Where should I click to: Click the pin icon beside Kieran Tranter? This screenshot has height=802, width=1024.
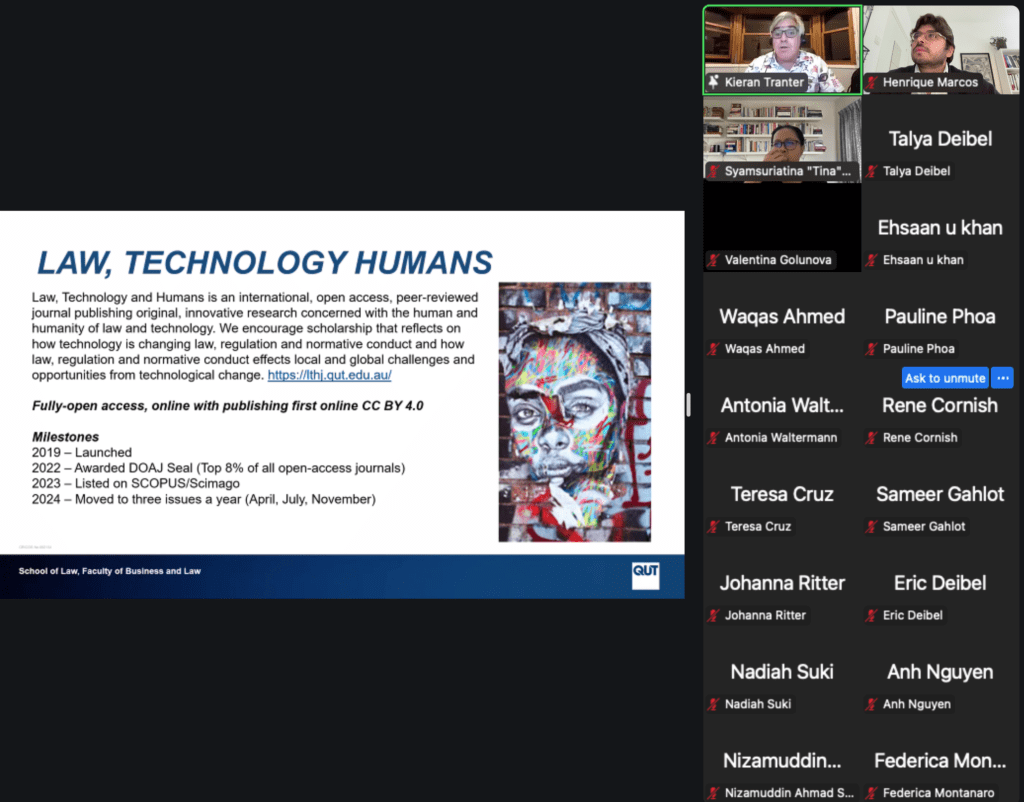point(713,82)
